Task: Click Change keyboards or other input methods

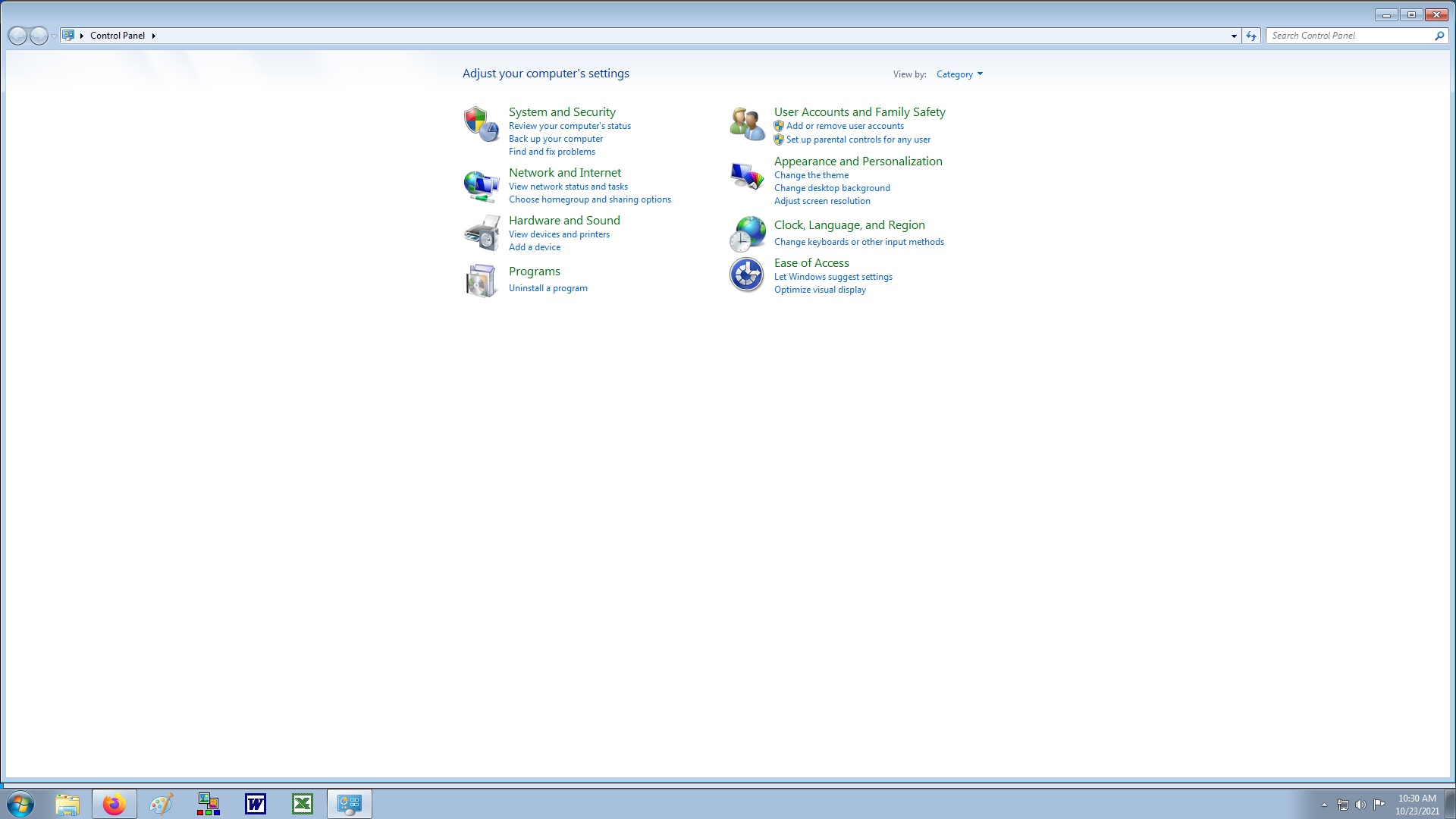Action: (x=859, y=242)
